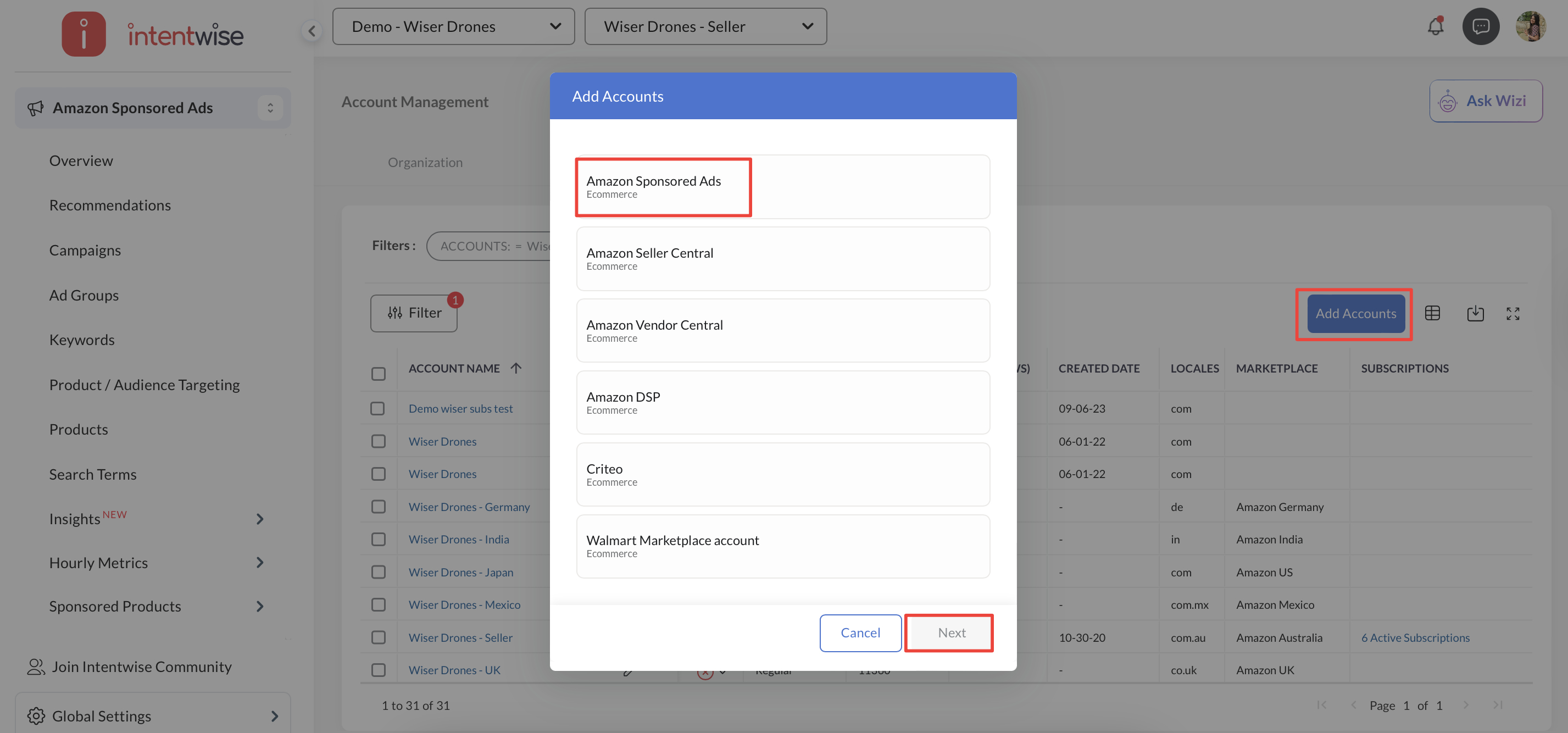Select all rows via header checkbox
Screen dimensions: 1568x733
[x=378, y=373]
